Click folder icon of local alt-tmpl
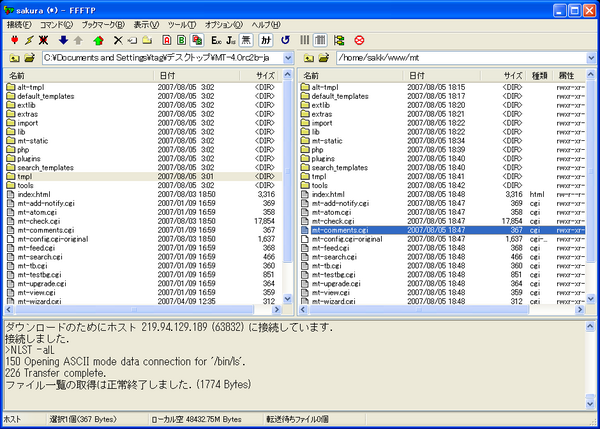The height and width of the screenshot is (429, 600). coord(11,87)
